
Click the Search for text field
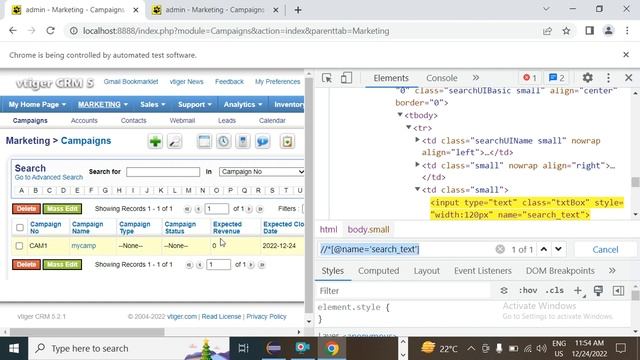(x=163, y=172)
